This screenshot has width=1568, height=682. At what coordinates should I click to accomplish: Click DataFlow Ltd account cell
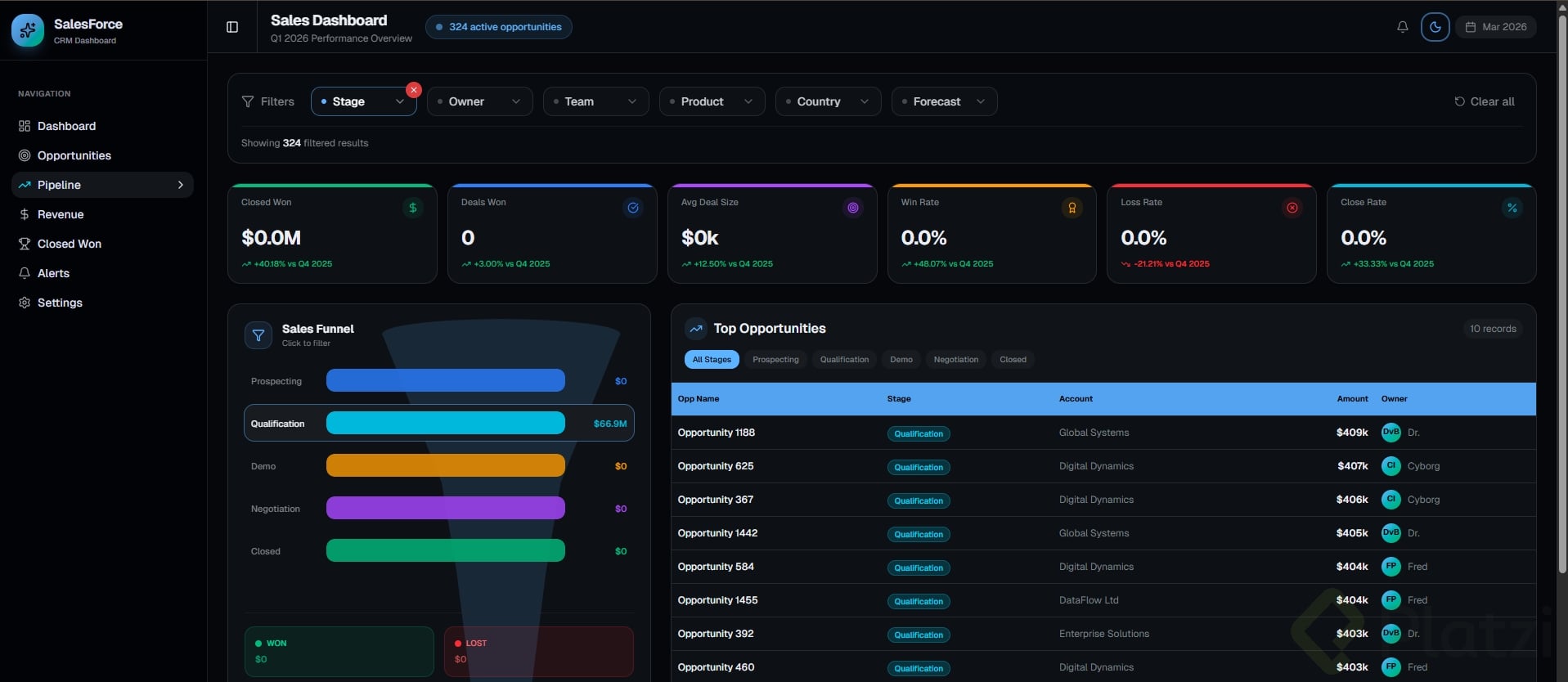pos(1089,600)
